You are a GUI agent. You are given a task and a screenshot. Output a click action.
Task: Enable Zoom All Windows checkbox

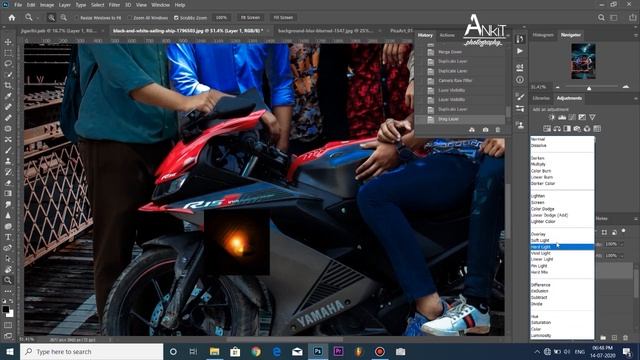click(129, 18)
